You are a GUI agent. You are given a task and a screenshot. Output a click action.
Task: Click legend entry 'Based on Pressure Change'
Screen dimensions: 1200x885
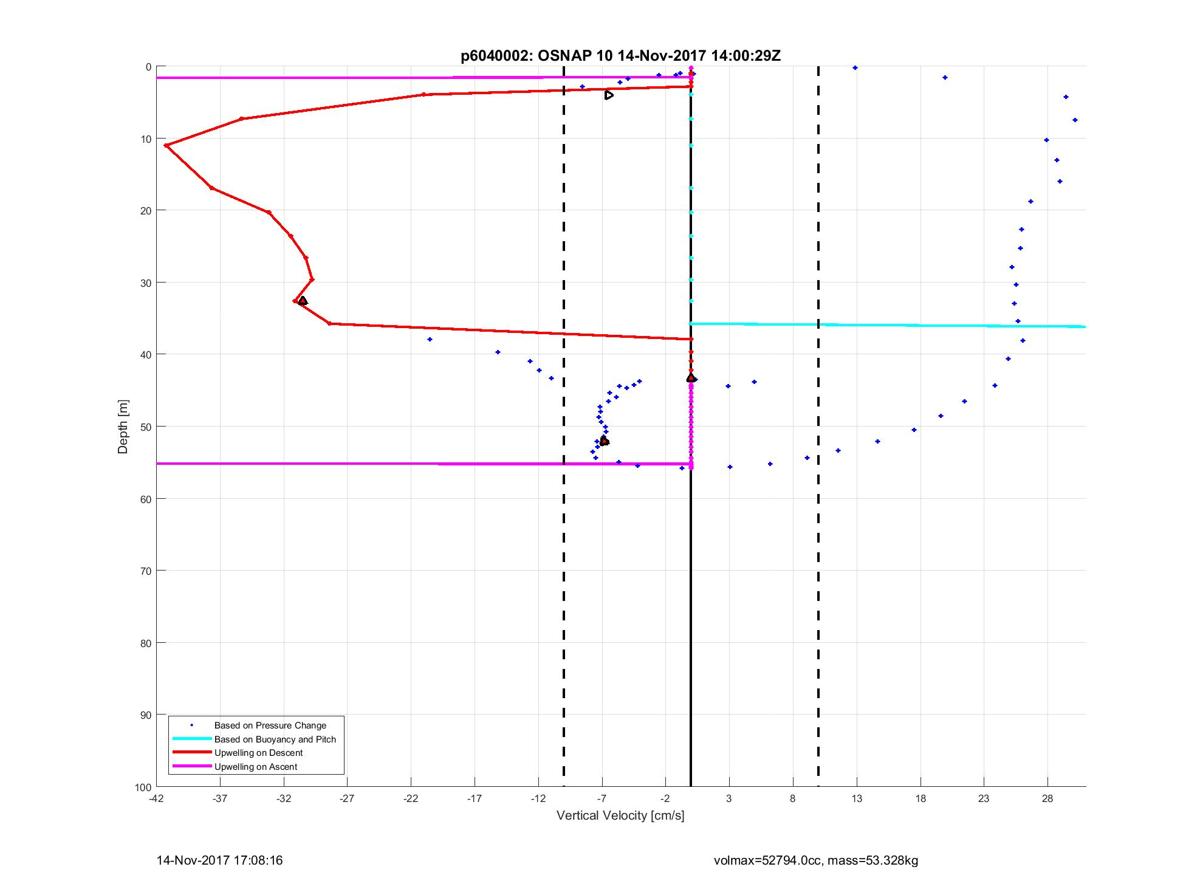pos(270,725)
